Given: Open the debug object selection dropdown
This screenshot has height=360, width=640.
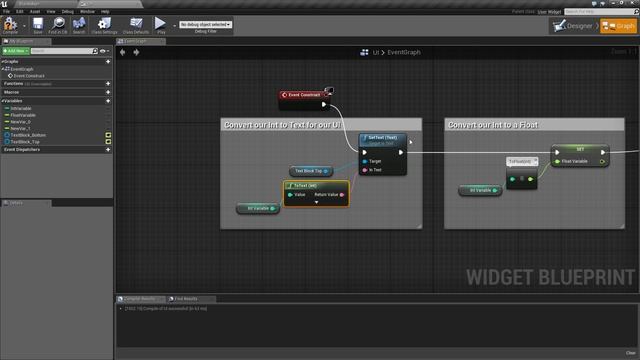Looking at the screenshot, I should pos(206,24).
